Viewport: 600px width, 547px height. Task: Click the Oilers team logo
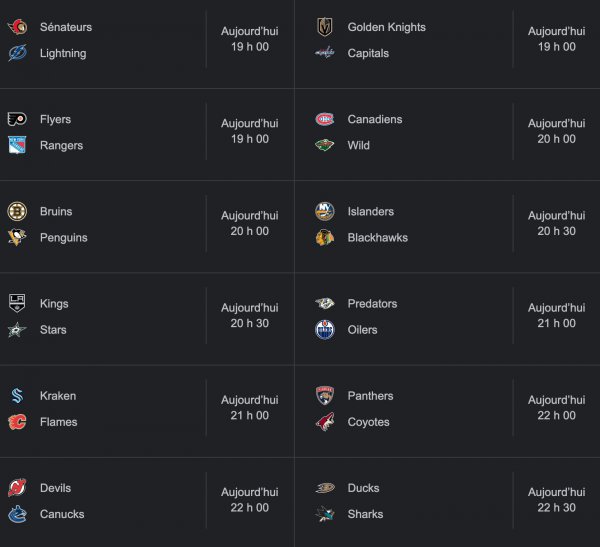coord(325,329)
